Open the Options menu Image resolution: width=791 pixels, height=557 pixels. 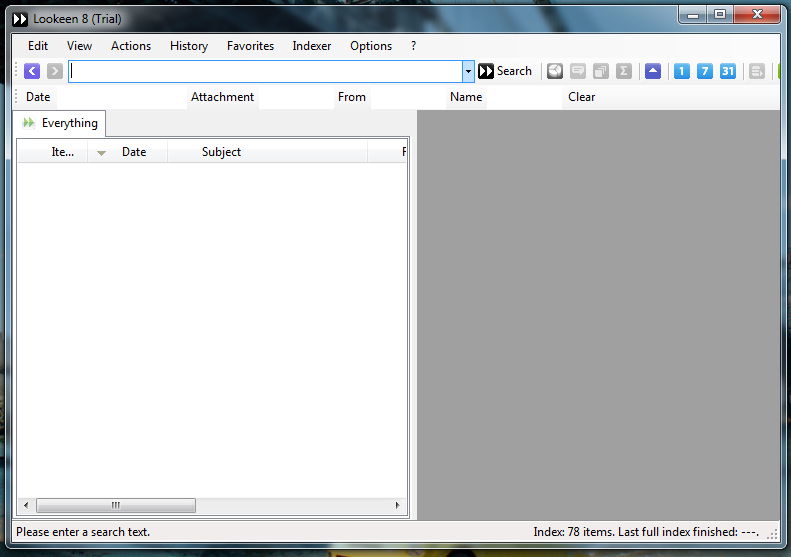click(371, 46)
